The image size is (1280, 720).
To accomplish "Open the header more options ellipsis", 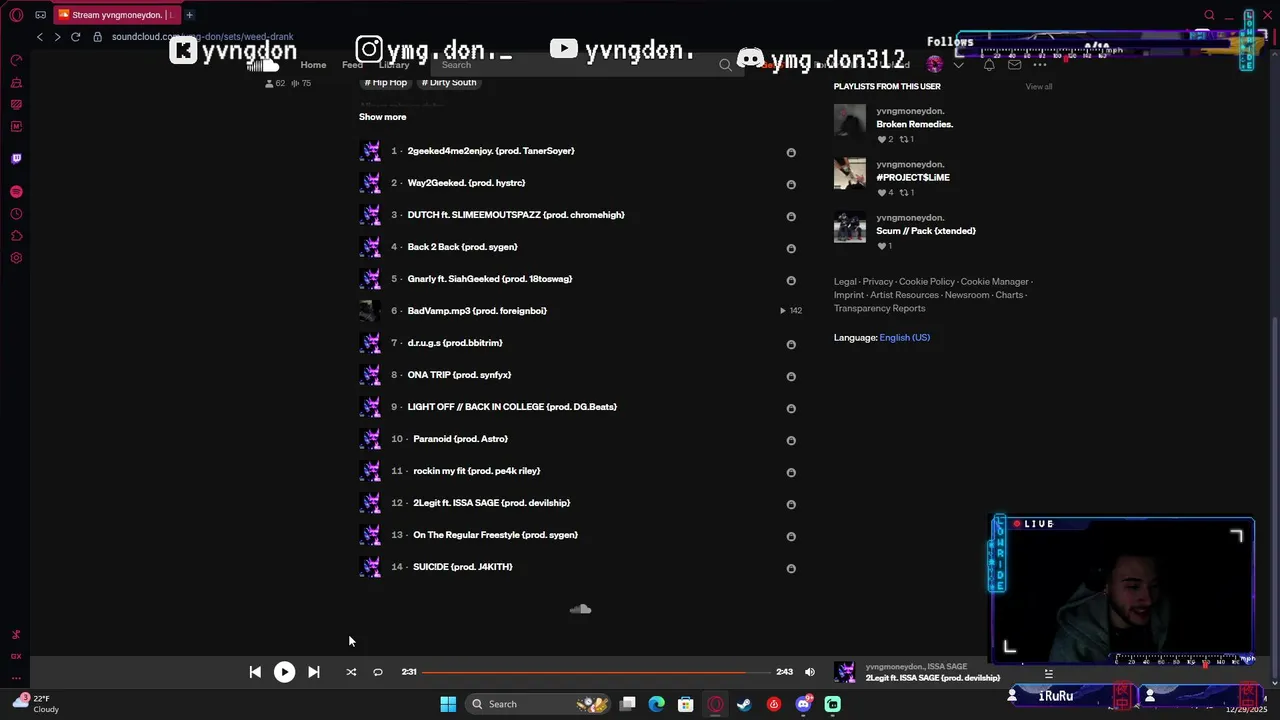I will [1040, 65].
